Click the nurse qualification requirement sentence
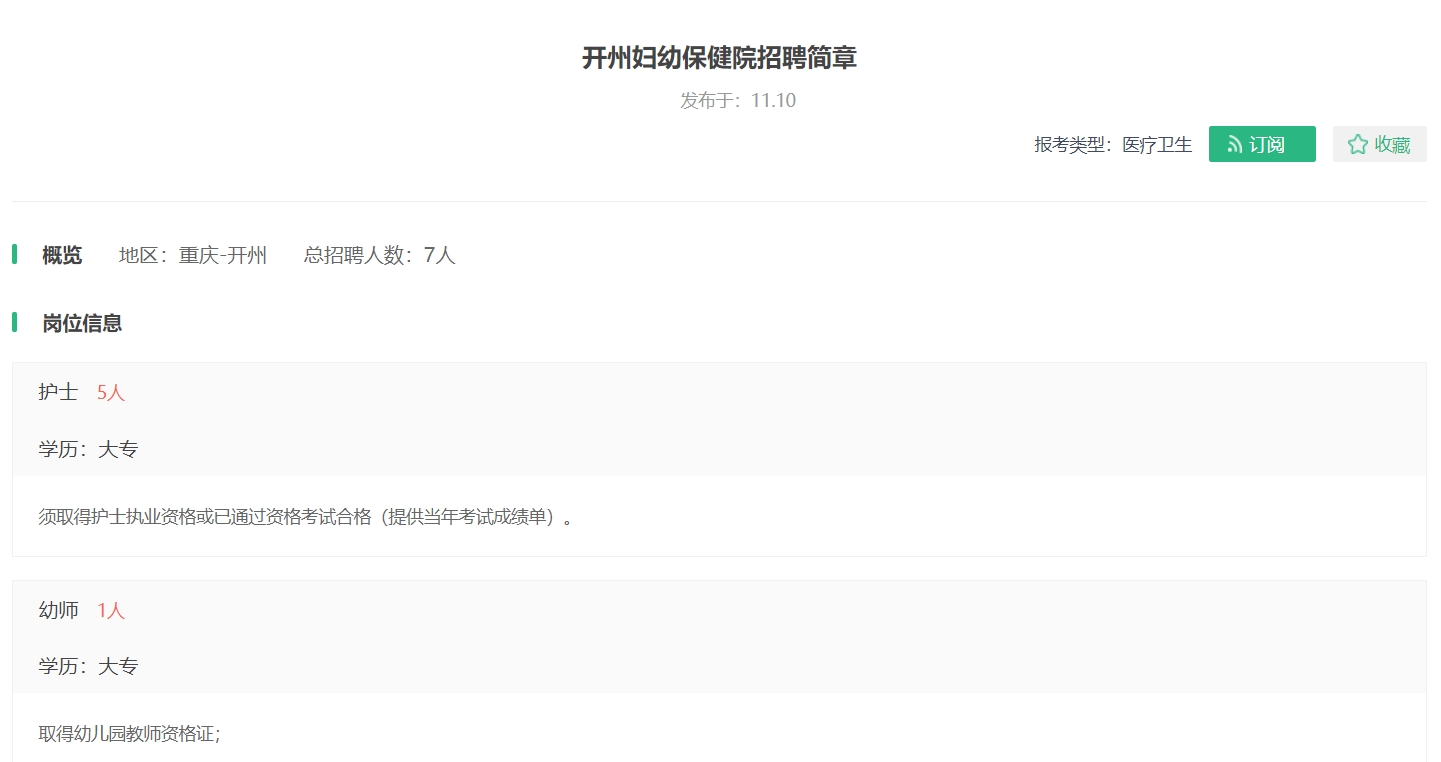The height and width of the screenshot is (762, 1441). click(x=306, y=517)
